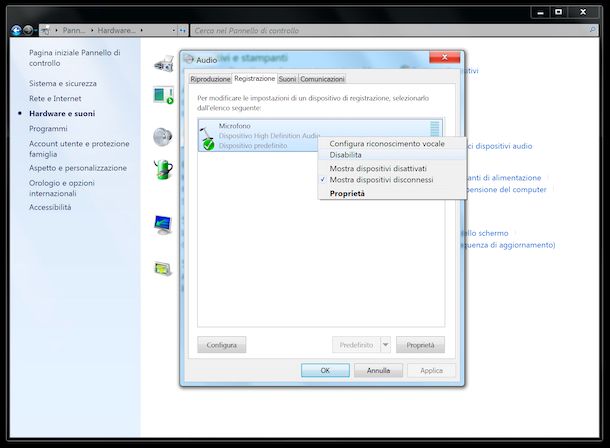The height and width of the screenshot is (448, 610).
Task: Open Rete e Internet link
Action: click(55, 98)
